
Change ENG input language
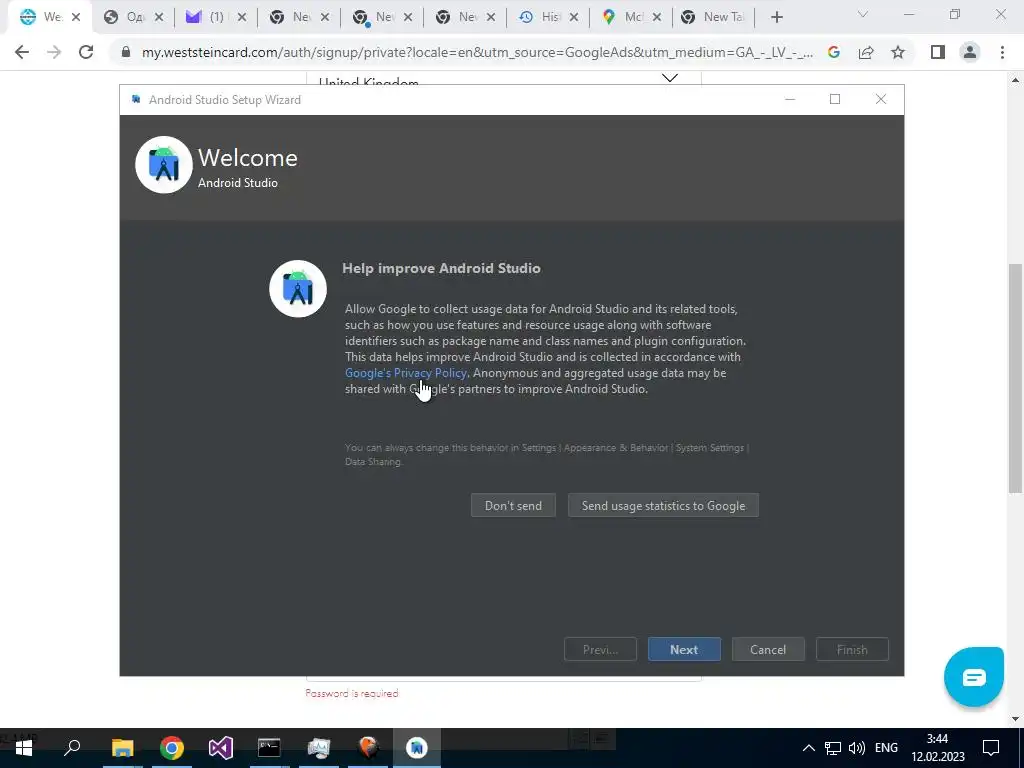[x=886, y=748]
